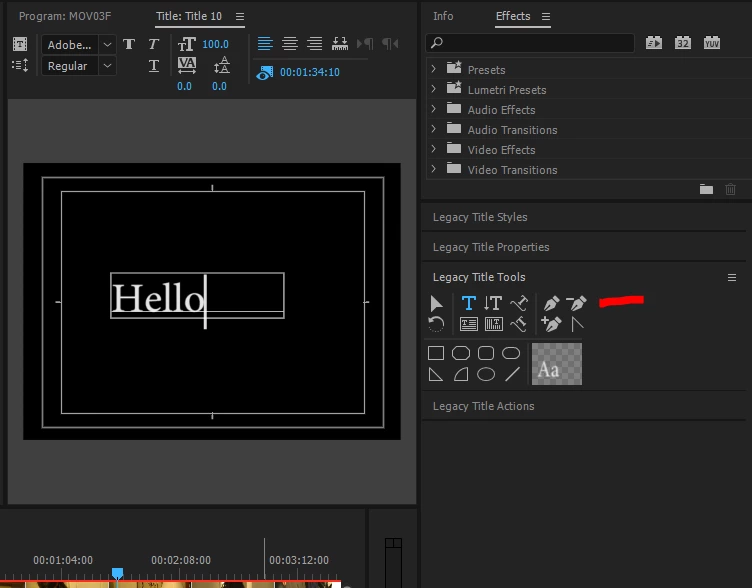The image size is (752, 588).
Task: Select the Path Type tool
Action: click(x=519, y=304)
